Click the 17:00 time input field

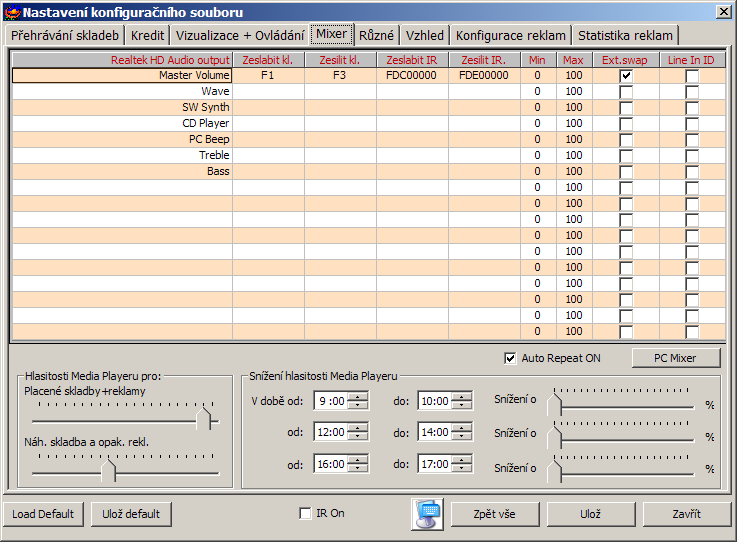(435, 464)
